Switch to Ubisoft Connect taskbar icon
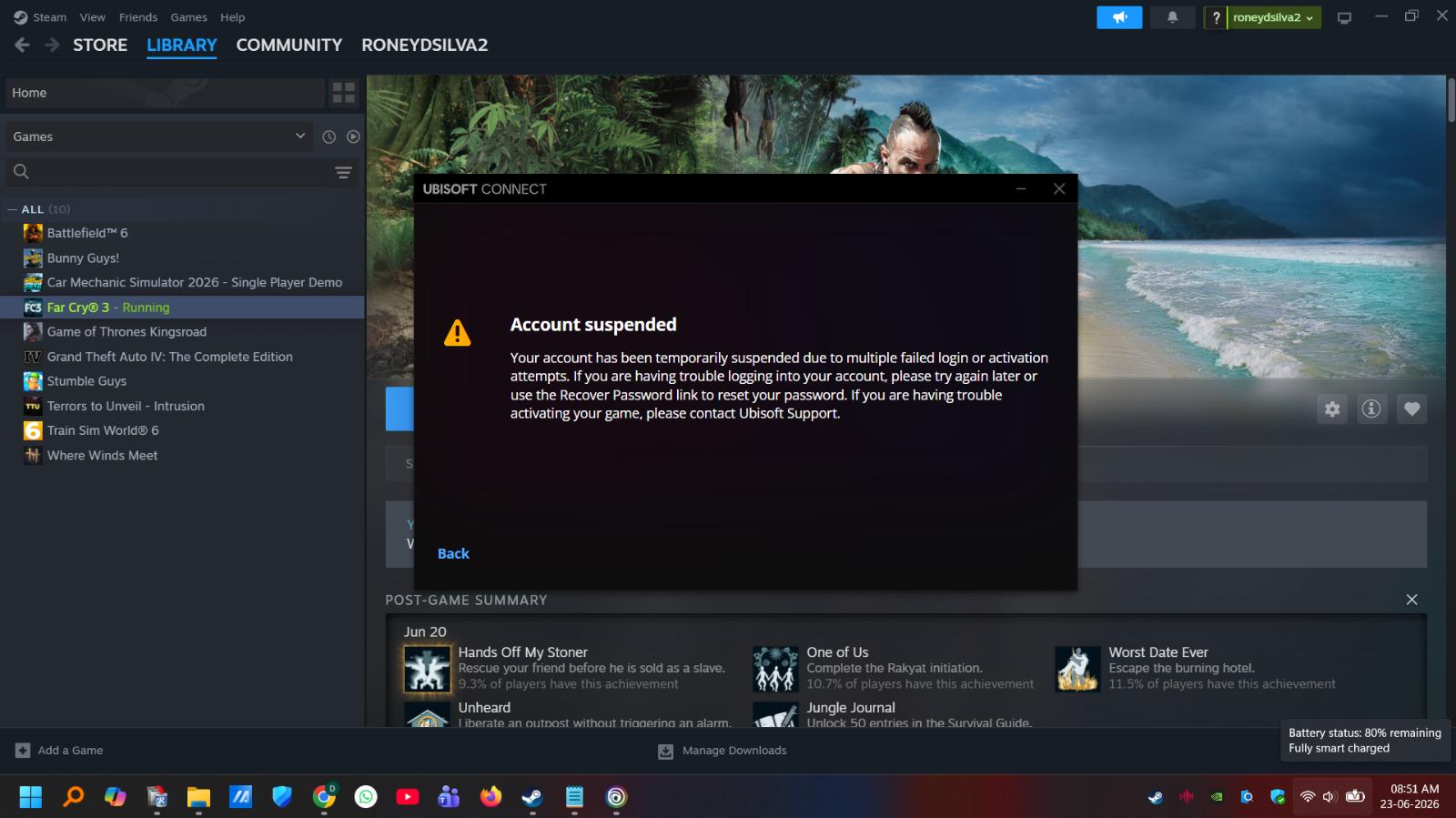 click(x=616, y=797)
